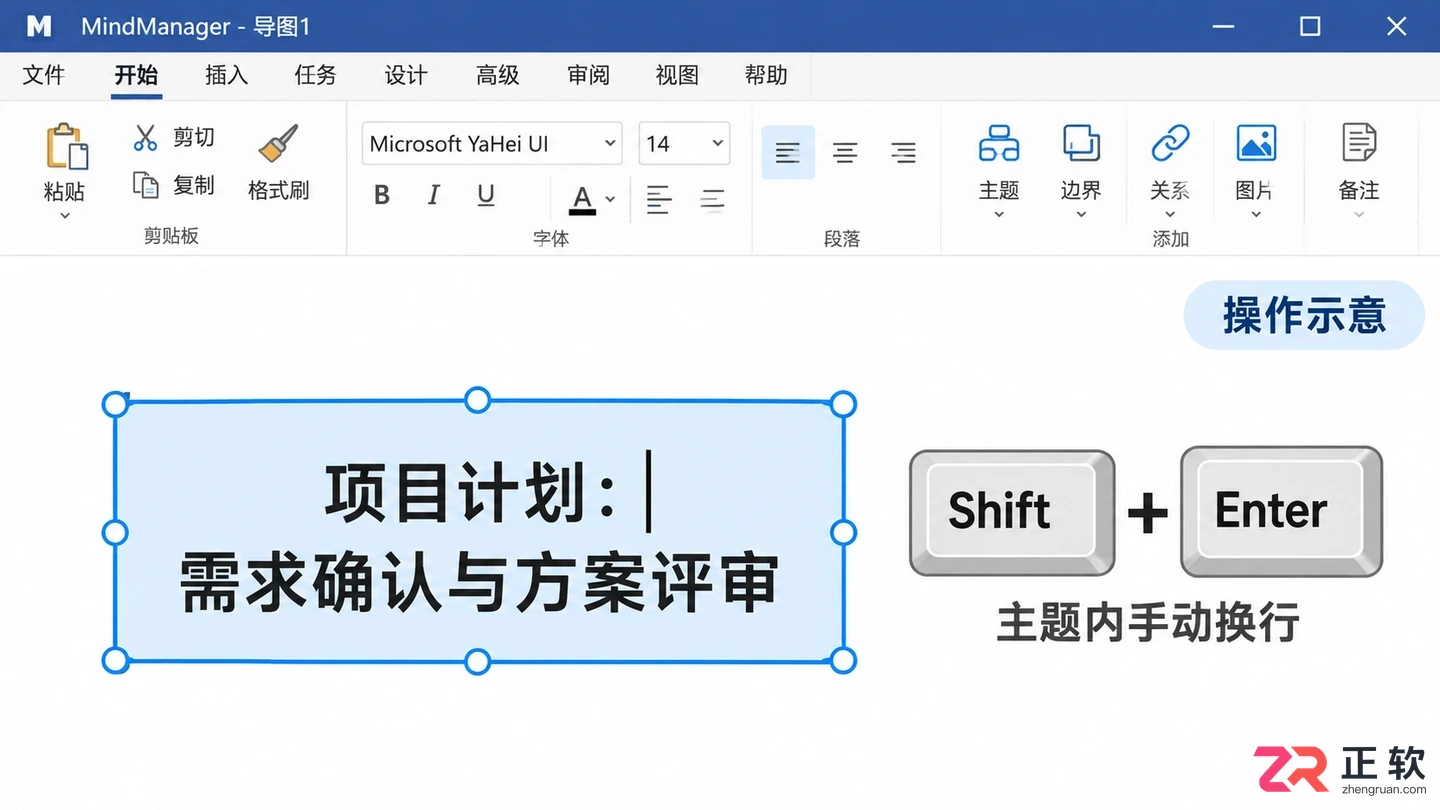Click the Notes (备注) icon
This screenshot has height=810, width=1440.
(1359, 144)
